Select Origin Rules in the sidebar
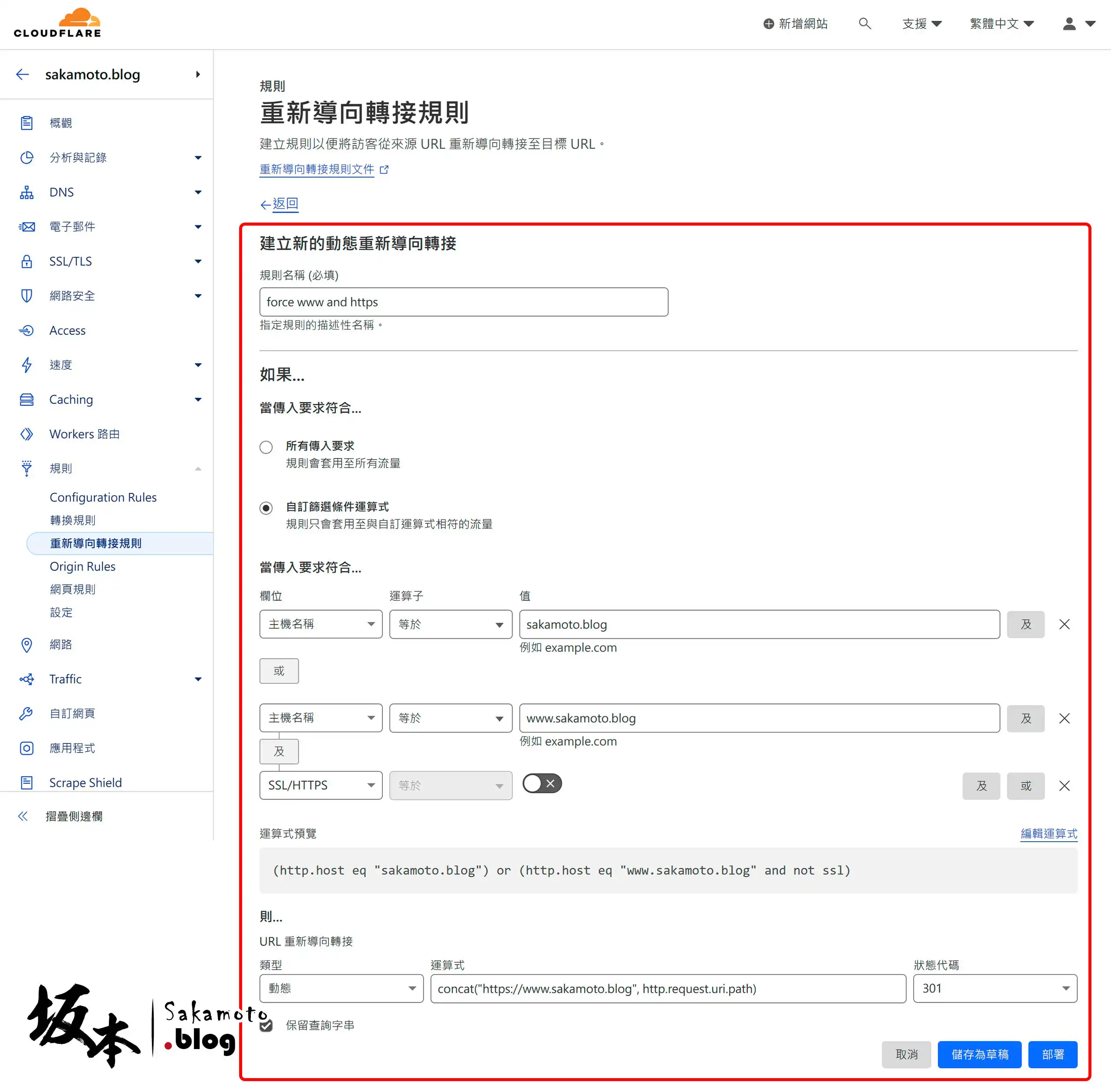Screen dimensions: 1111x1092 82,566
